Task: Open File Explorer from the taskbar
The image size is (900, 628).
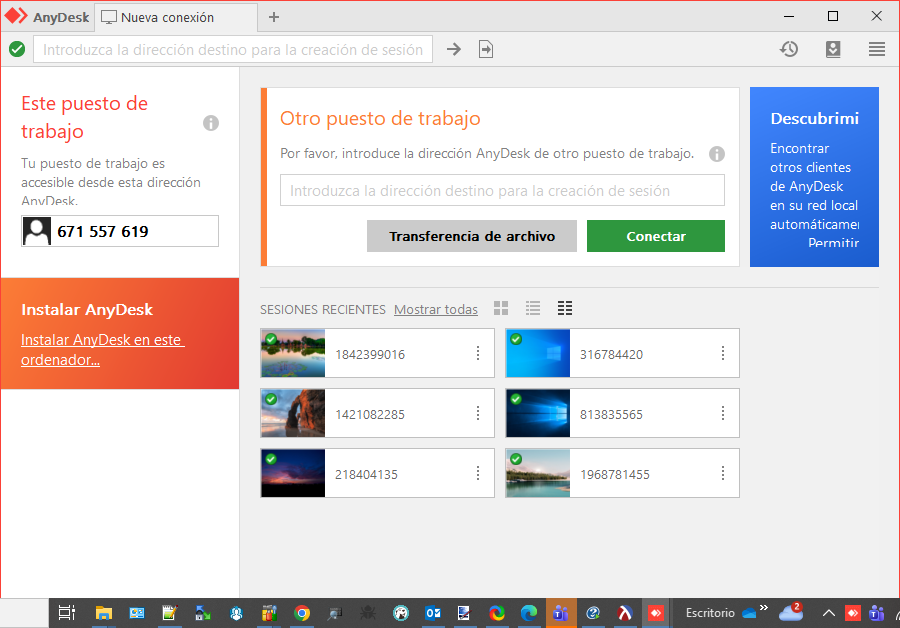Action: (103, 613)
